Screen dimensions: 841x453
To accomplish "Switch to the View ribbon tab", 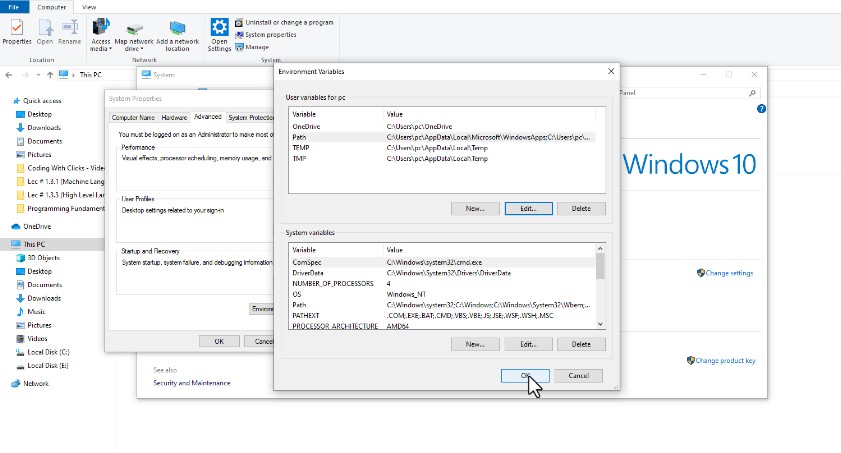I will pyautogui.click(x=89, y=7).
